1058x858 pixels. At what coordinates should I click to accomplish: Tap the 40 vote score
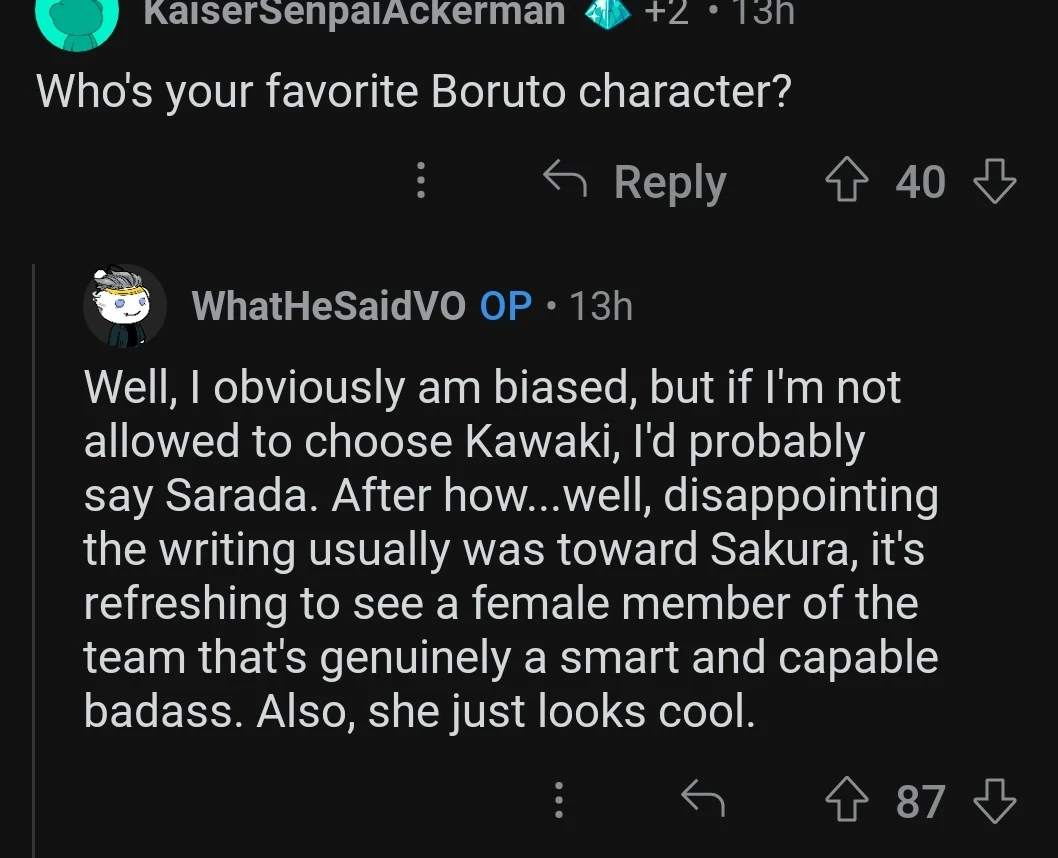tap(920, 182)
